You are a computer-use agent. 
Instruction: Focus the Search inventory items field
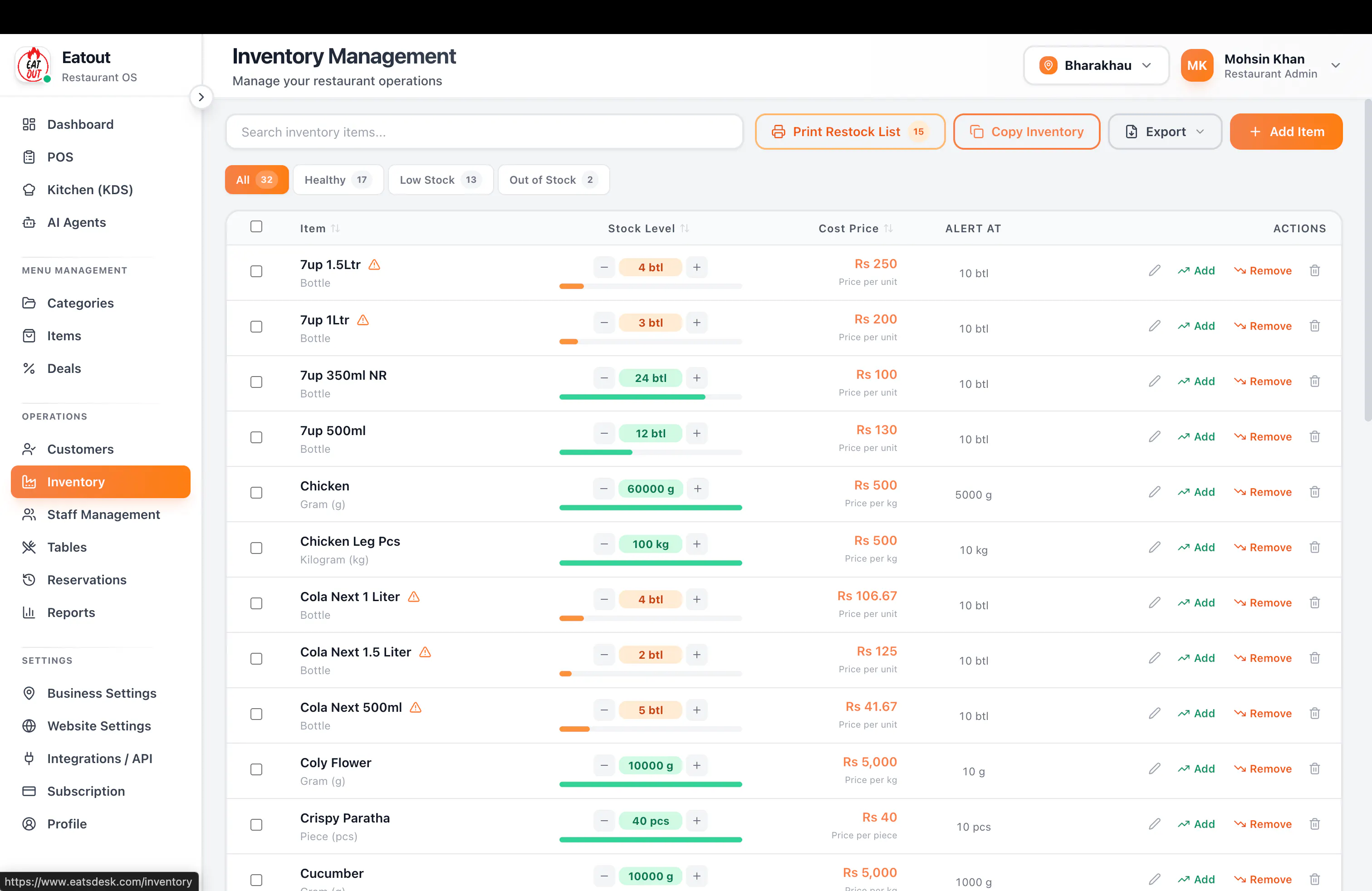pos(484,132)
